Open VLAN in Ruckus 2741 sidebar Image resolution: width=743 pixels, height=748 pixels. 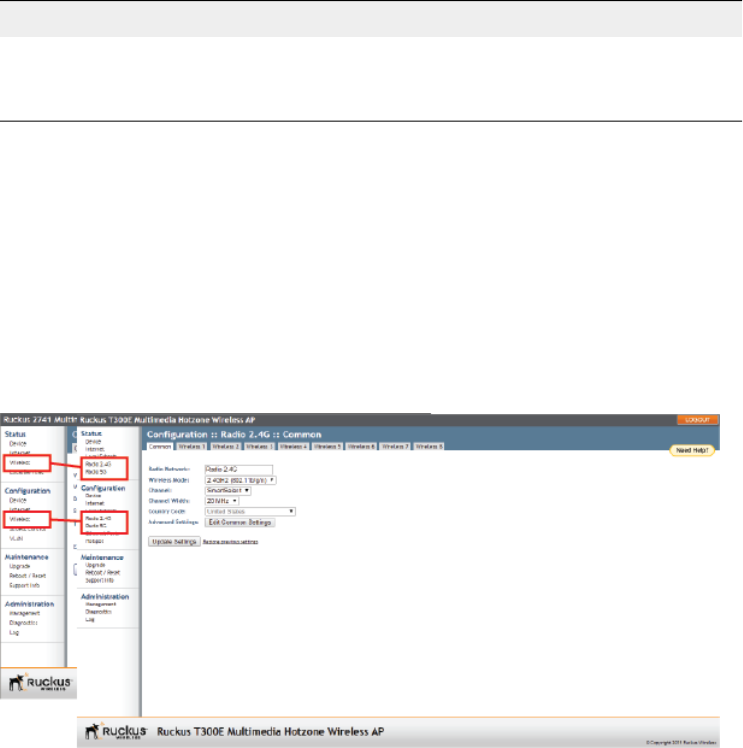pos(16,539)
